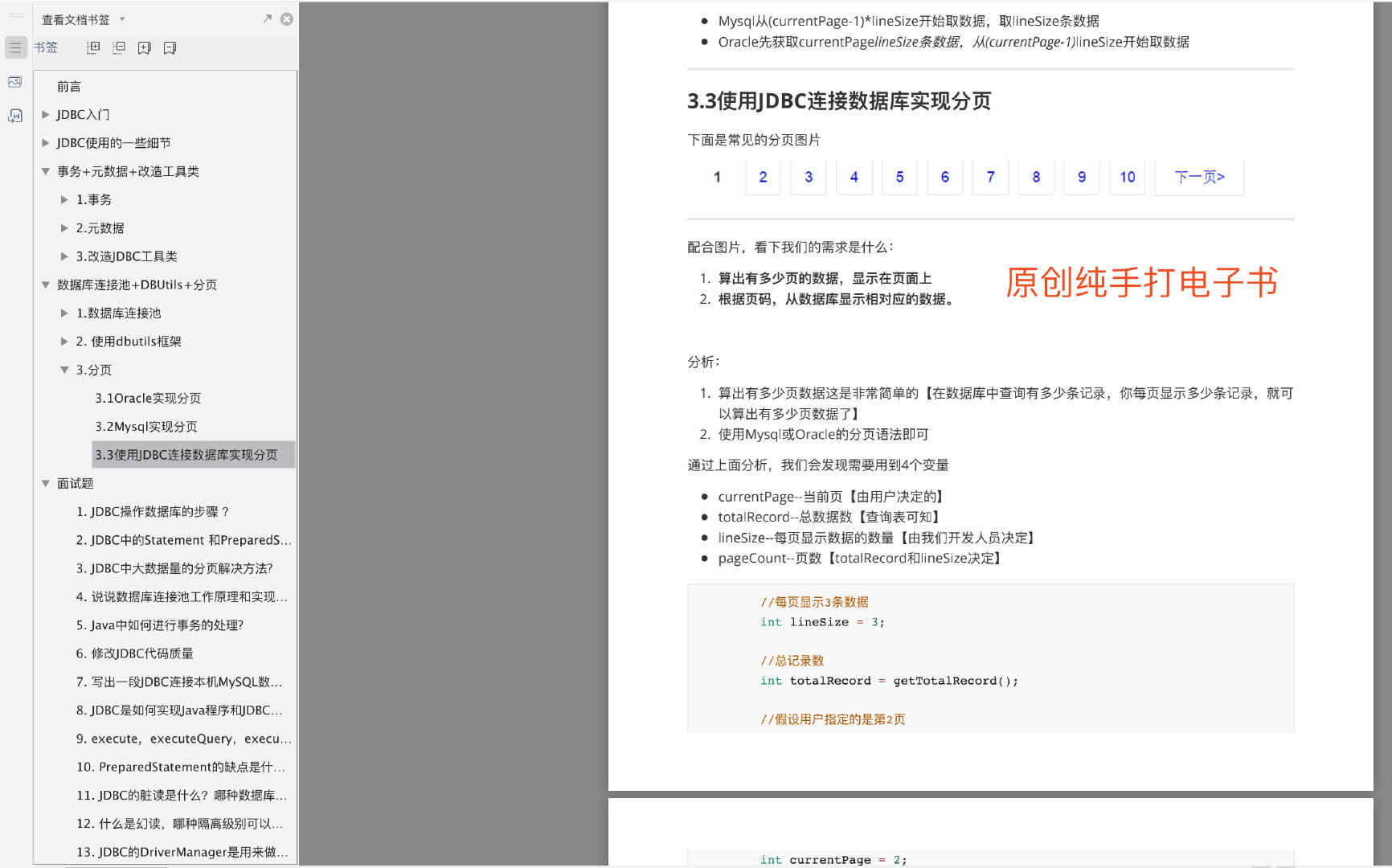Jump to 3.2Mysql实现分页 bookmark
Viewport: 1392px width, 868px height.
(146, 427)
